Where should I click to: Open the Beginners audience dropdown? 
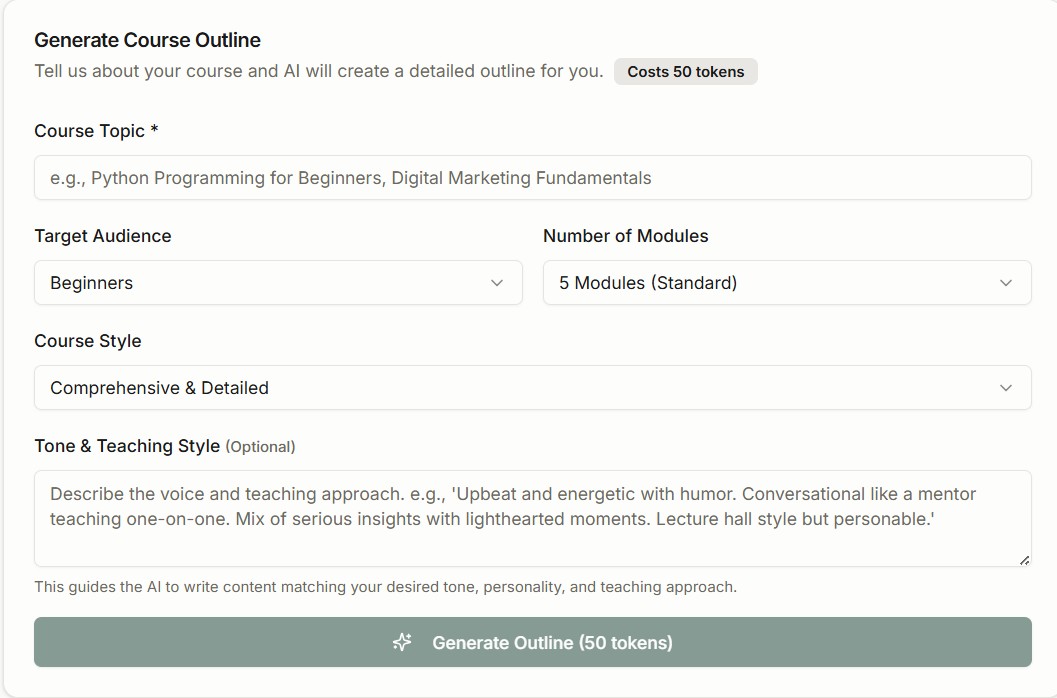[278, 283]
